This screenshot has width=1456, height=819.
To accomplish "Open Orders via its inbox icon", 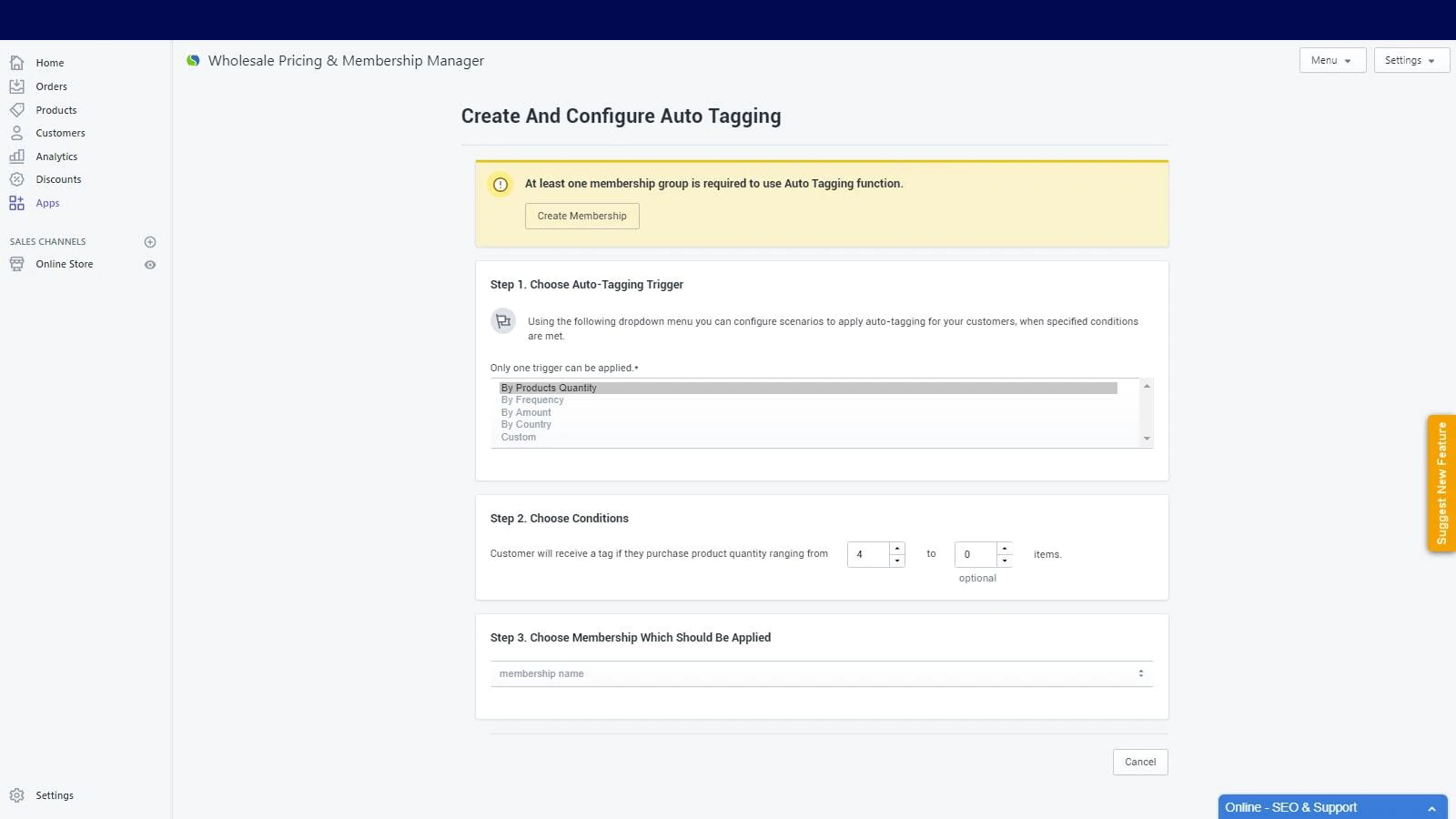I will pyautogui.click(x=16, y=86).
